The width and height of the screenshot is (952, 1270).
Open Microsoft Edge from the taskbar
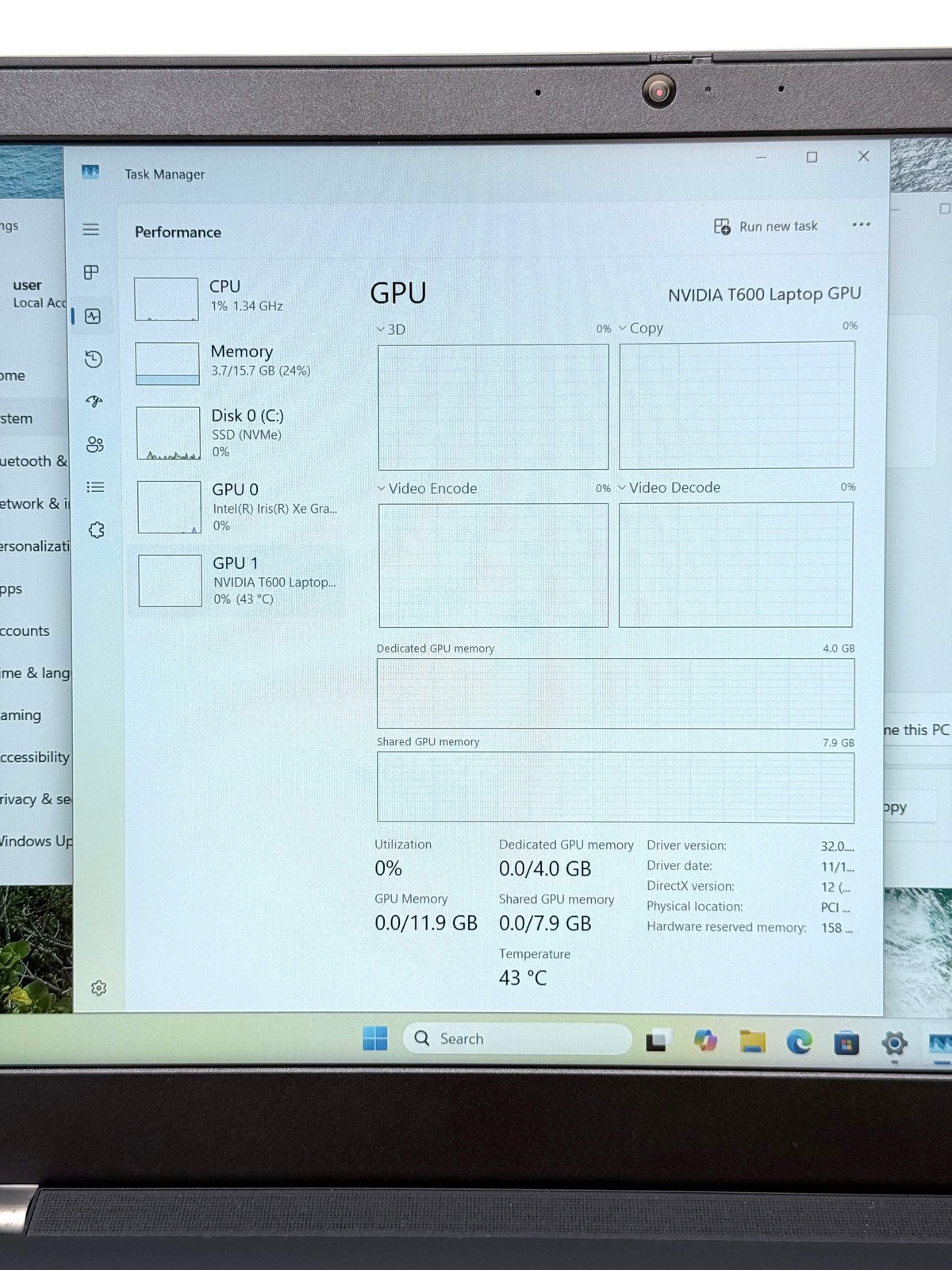[799, 1041]
